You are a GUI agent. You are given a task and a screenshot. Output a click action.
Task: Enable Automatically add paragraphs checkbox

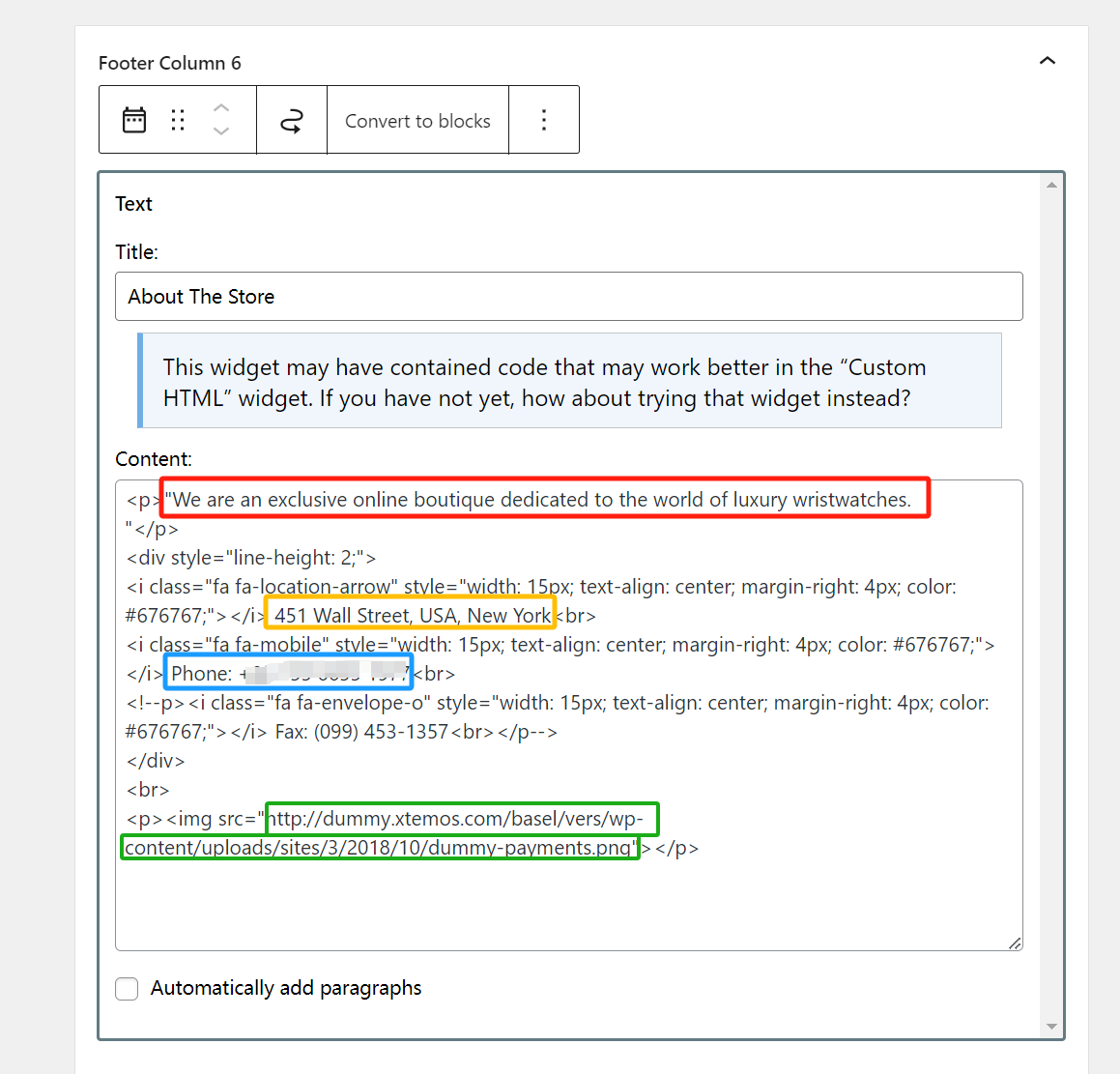coord(128,989)
